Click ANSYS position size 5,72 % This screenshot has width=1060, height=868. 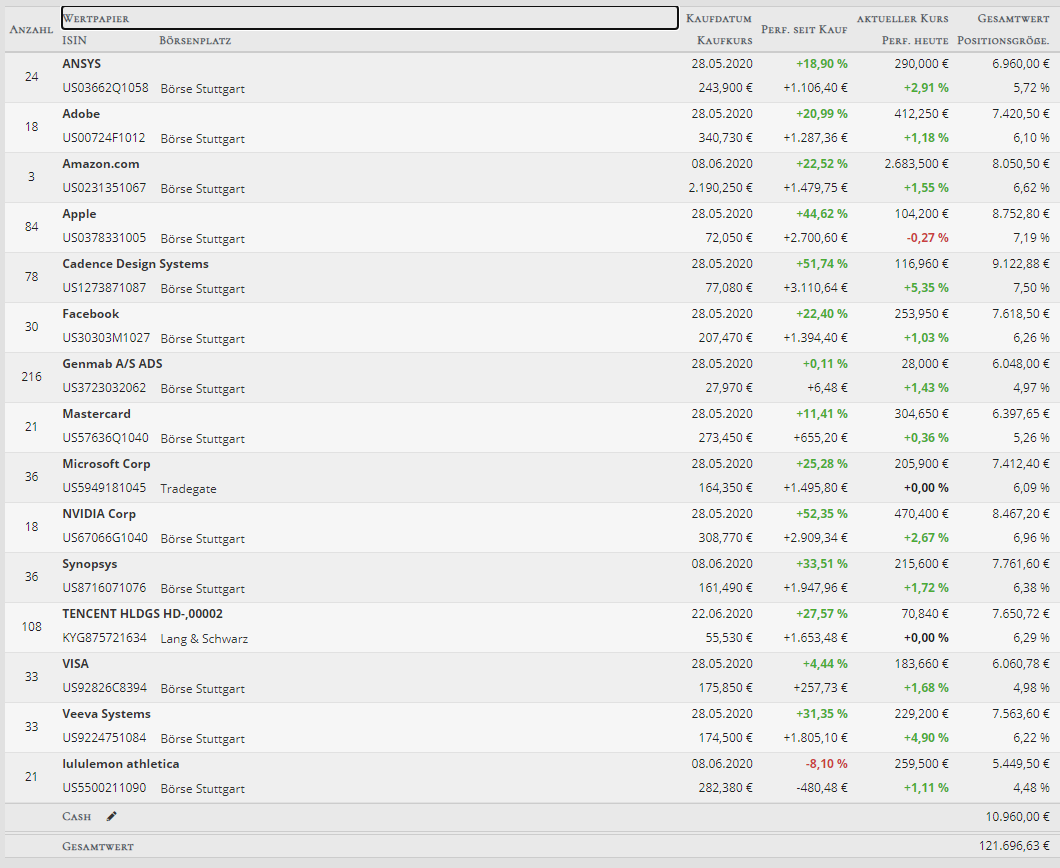point(1031,87)
